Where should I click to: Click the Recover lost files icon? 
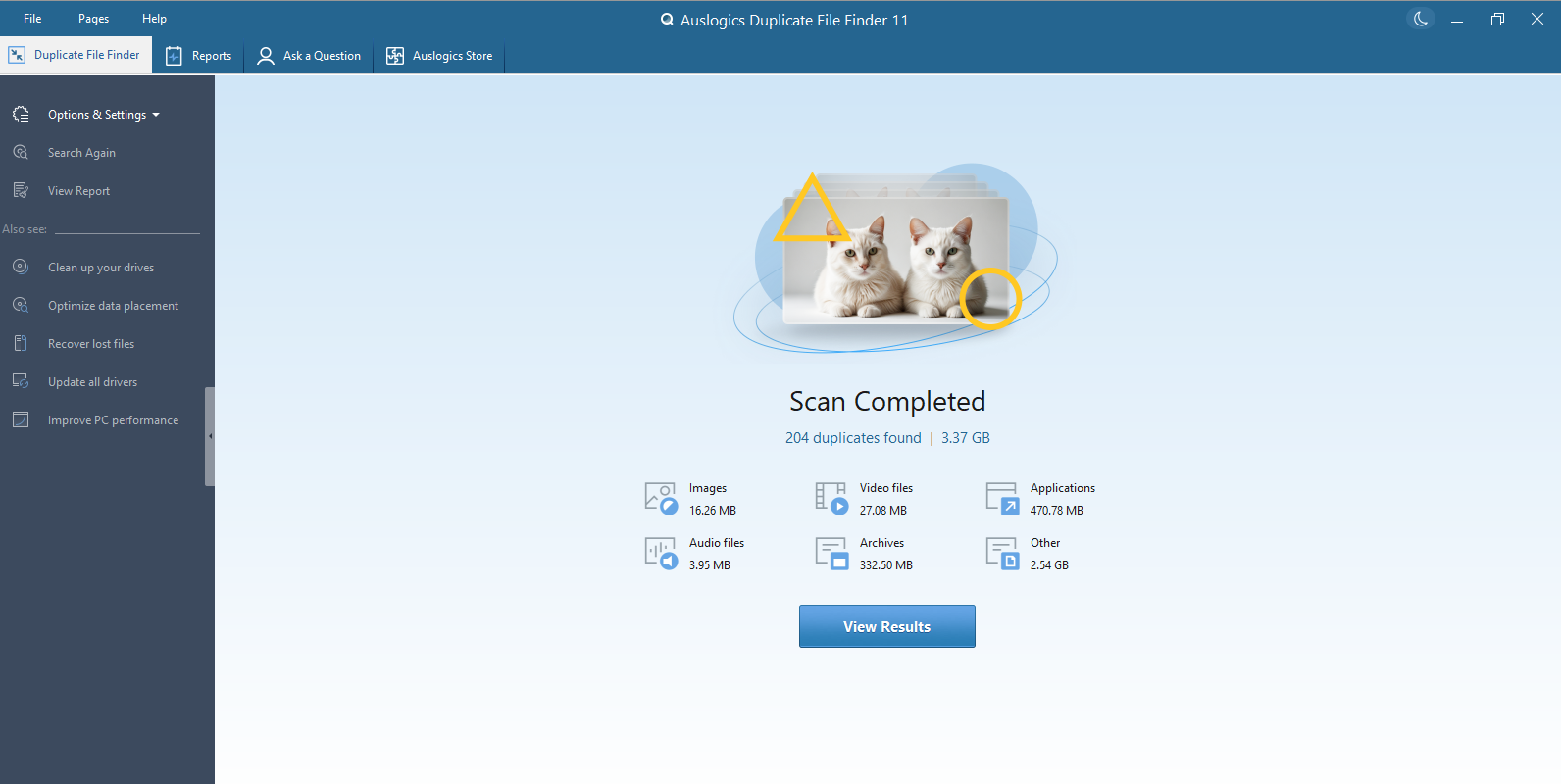pos(21,344)
